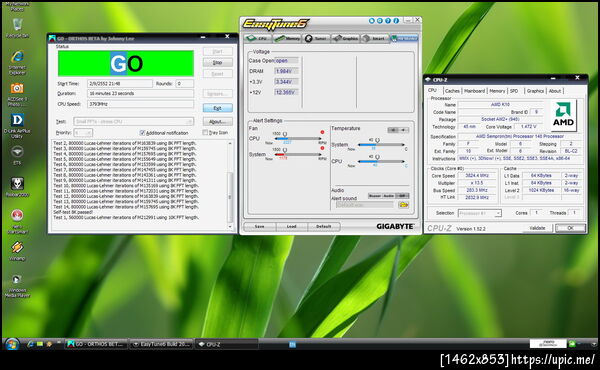Switch to ORTHOS window from the taskbar

tap(96, 344)
